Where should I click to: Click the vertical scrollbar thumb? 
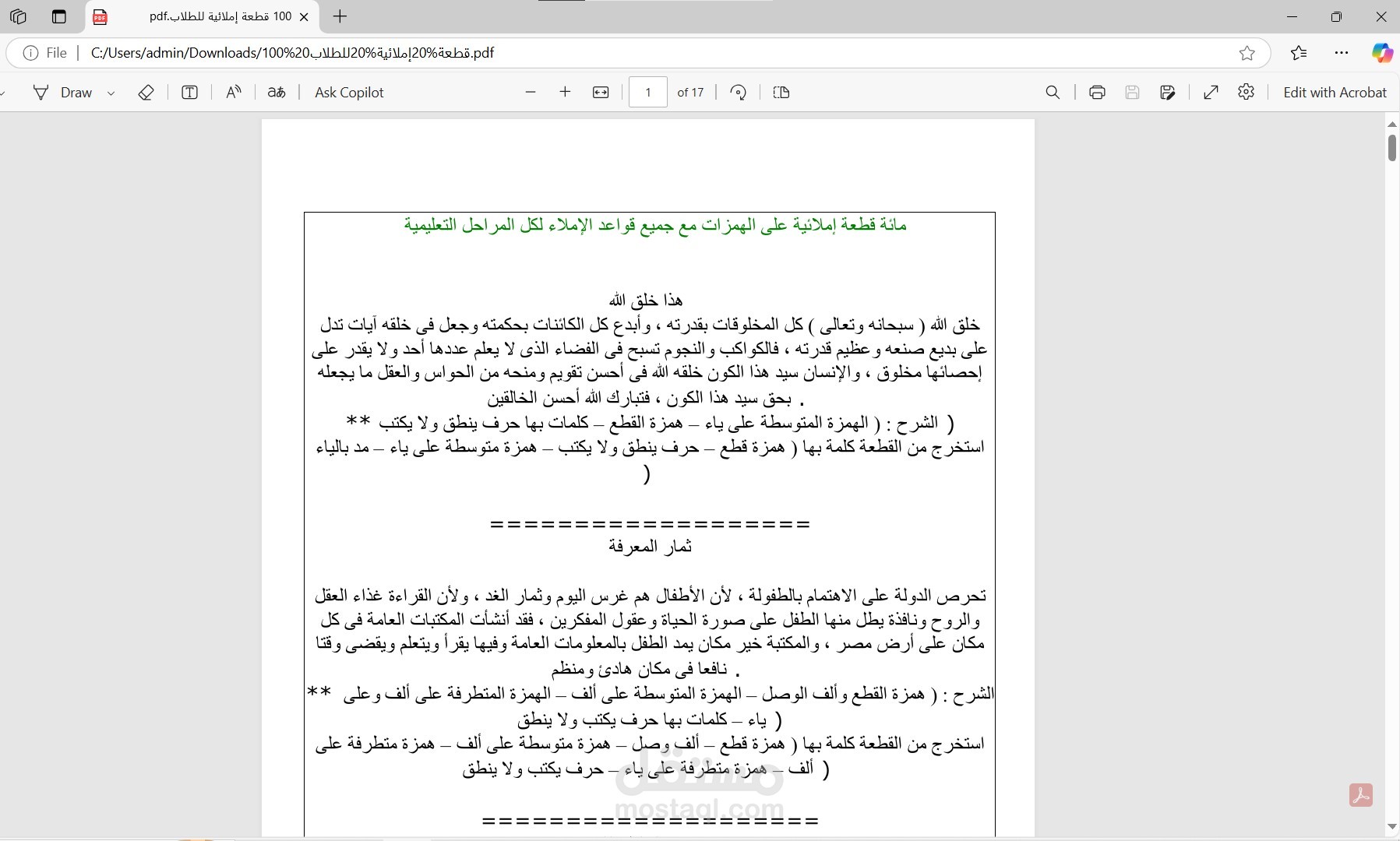[x=1391, y=147]
